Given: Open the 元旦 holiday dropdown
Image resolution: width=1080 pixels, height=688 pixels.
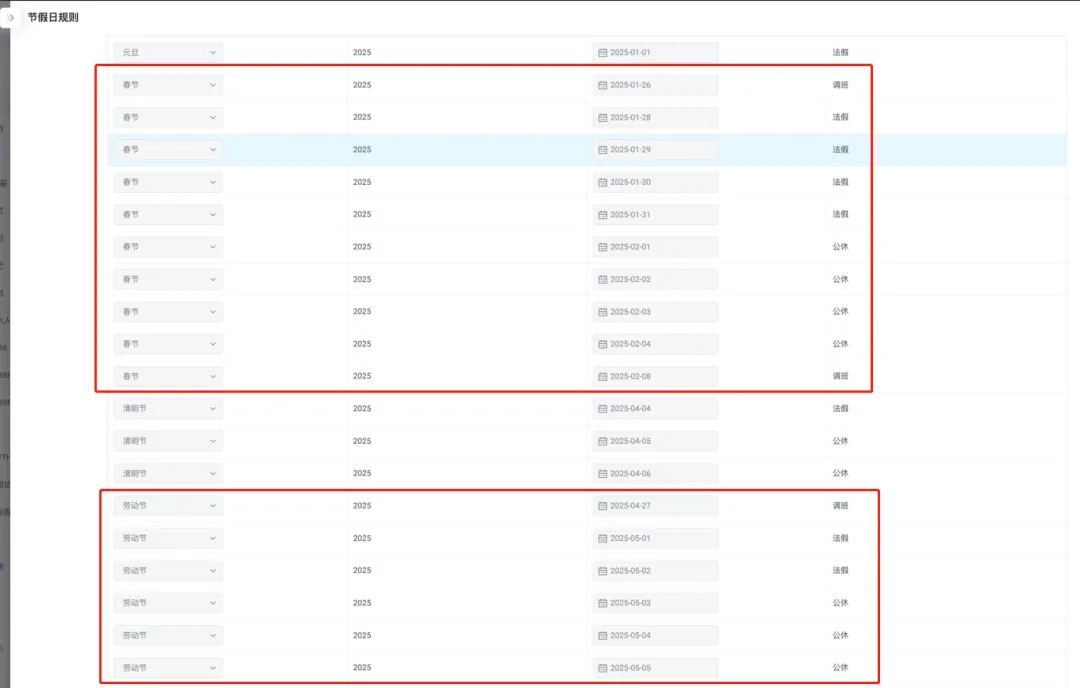Looking at the screenshot, I should (168, 52).
